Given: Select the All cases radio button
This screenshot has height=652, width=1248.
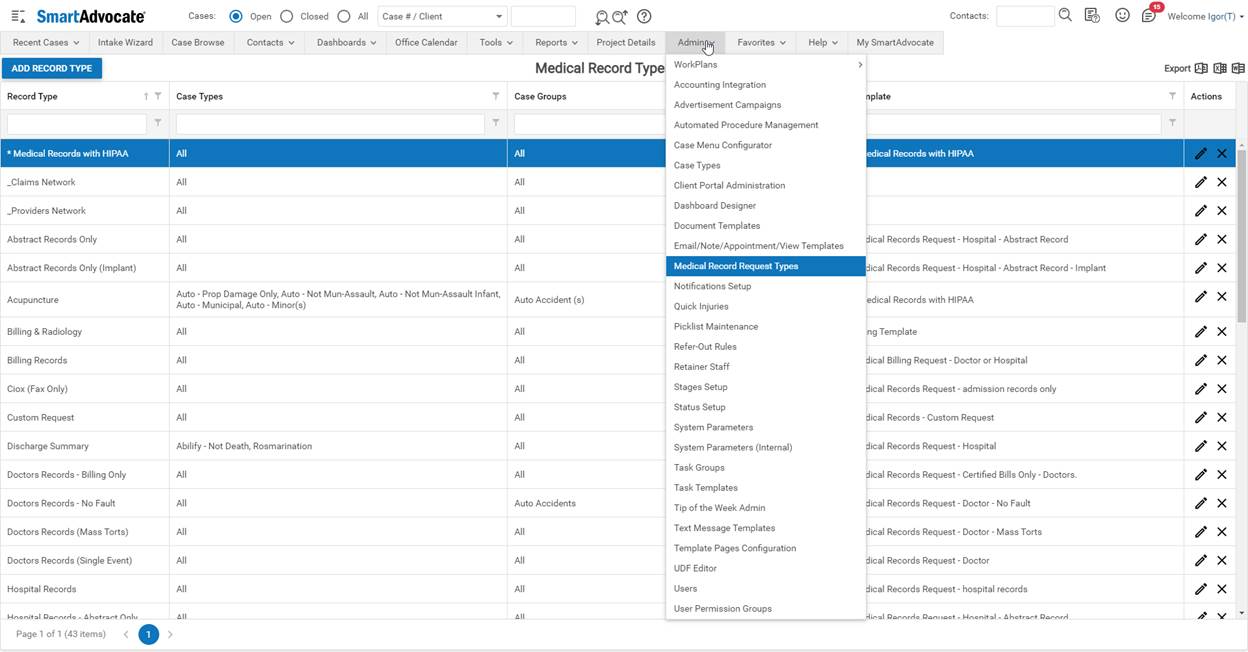Looking at the screenshot, I should click(x=344, y=16).
